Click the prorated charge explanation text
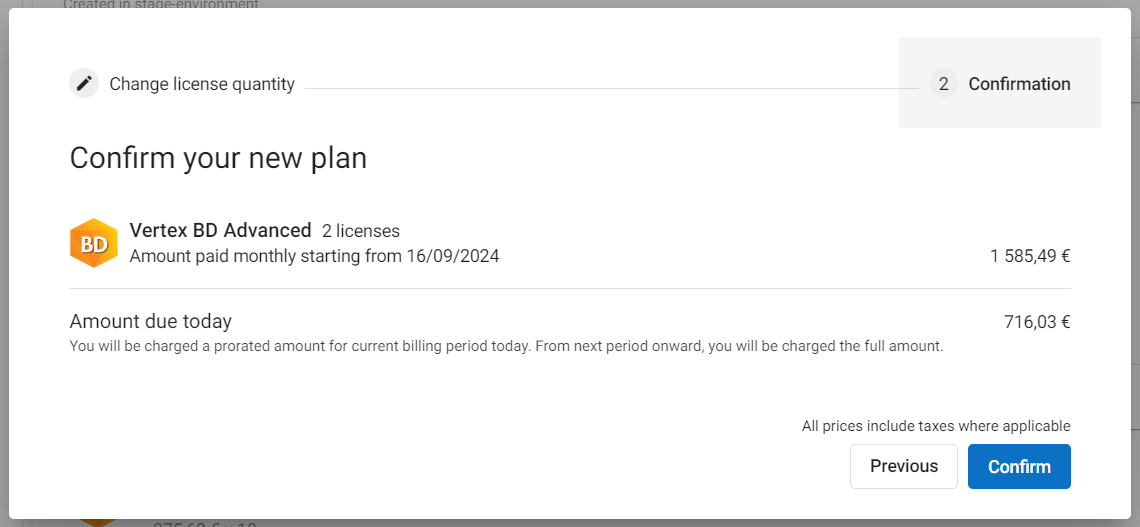 point(506,347)
